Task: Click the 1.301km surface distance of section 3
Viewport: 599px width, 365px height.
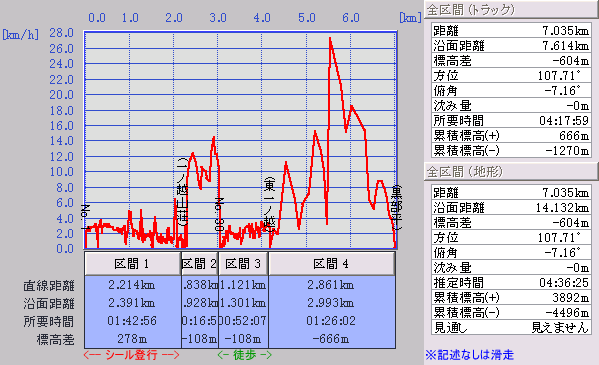Action: tap(243, 303)
